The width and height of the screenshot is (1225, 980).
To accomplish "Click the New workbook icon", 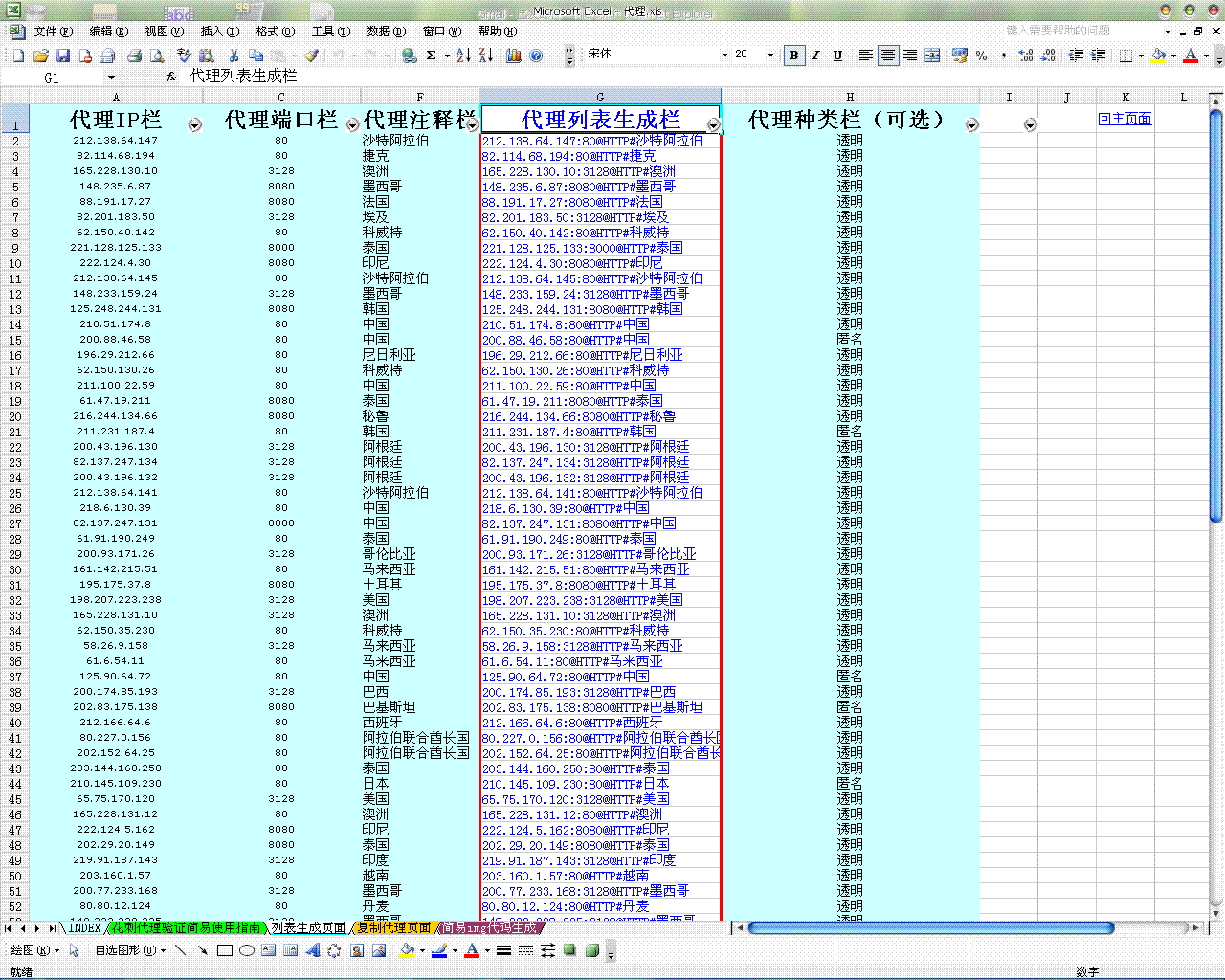I will 18,56.
